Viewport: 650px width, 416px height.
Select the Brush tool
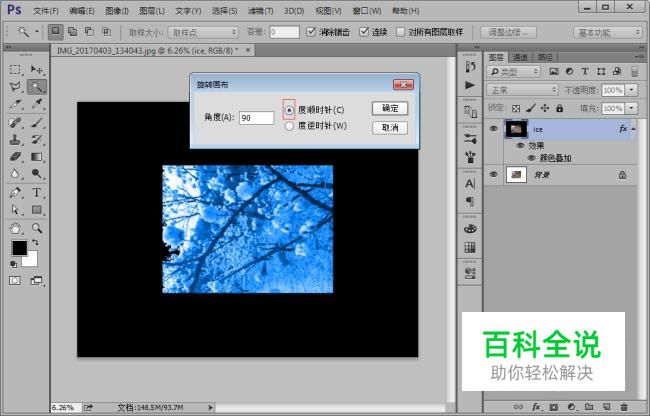37,123
